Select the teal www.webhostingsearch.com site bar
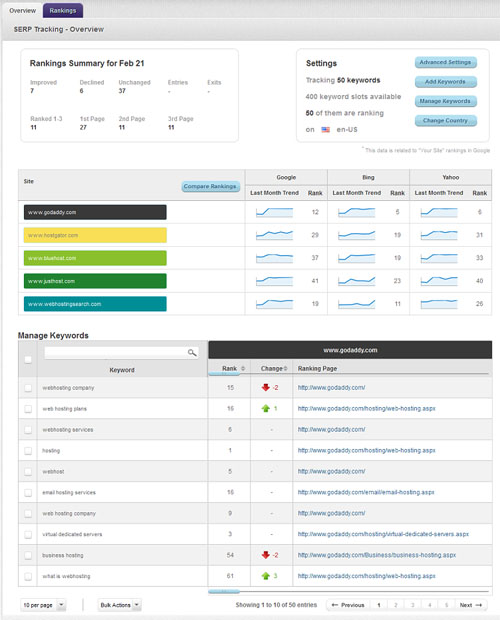The width and height of the screenshot is (500, 620). 95,304
